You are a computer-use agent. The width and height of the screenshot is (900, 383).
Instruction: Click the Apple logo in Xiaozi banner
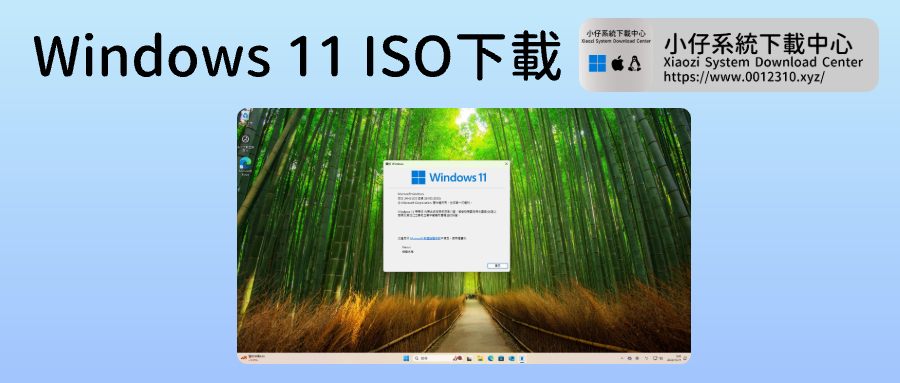coord(617,63)
